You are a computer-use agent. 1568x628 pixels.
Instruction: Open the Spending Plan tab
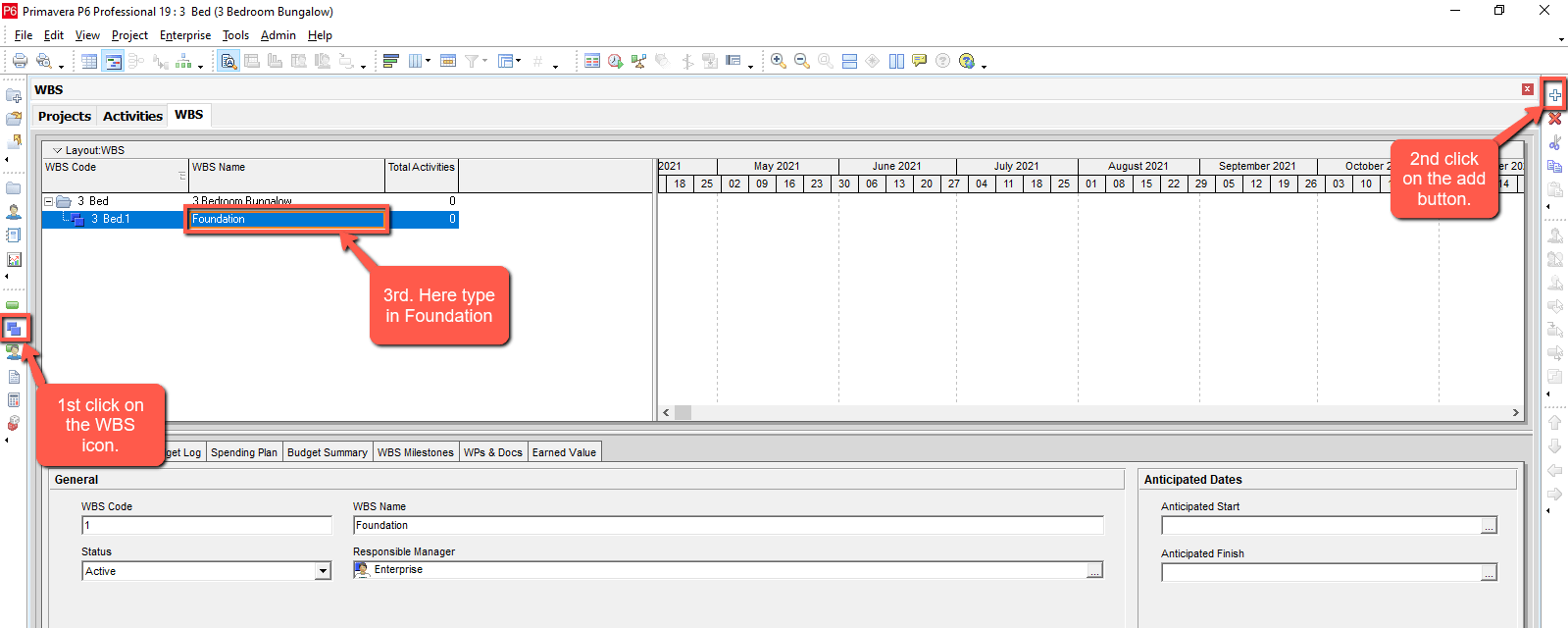pyautogui.click(x=244, y=452)
